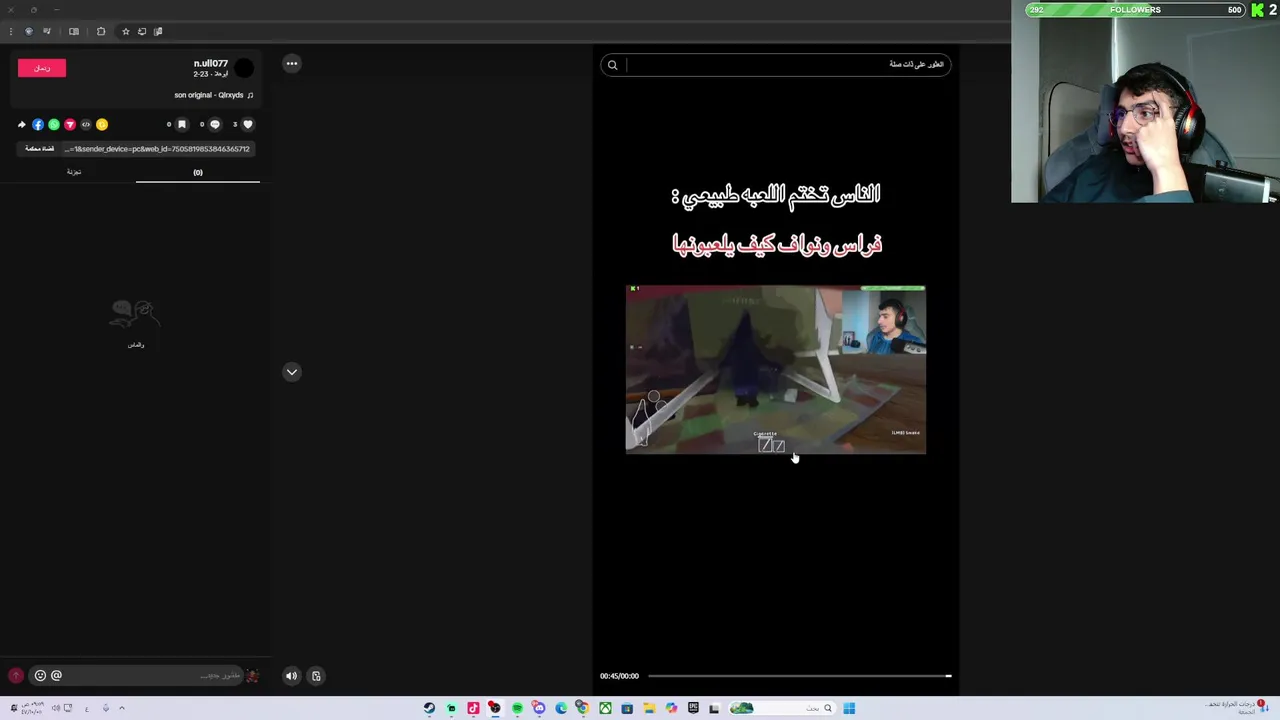
Task: Open the browser three-dot menu
Action: (11, 31)
